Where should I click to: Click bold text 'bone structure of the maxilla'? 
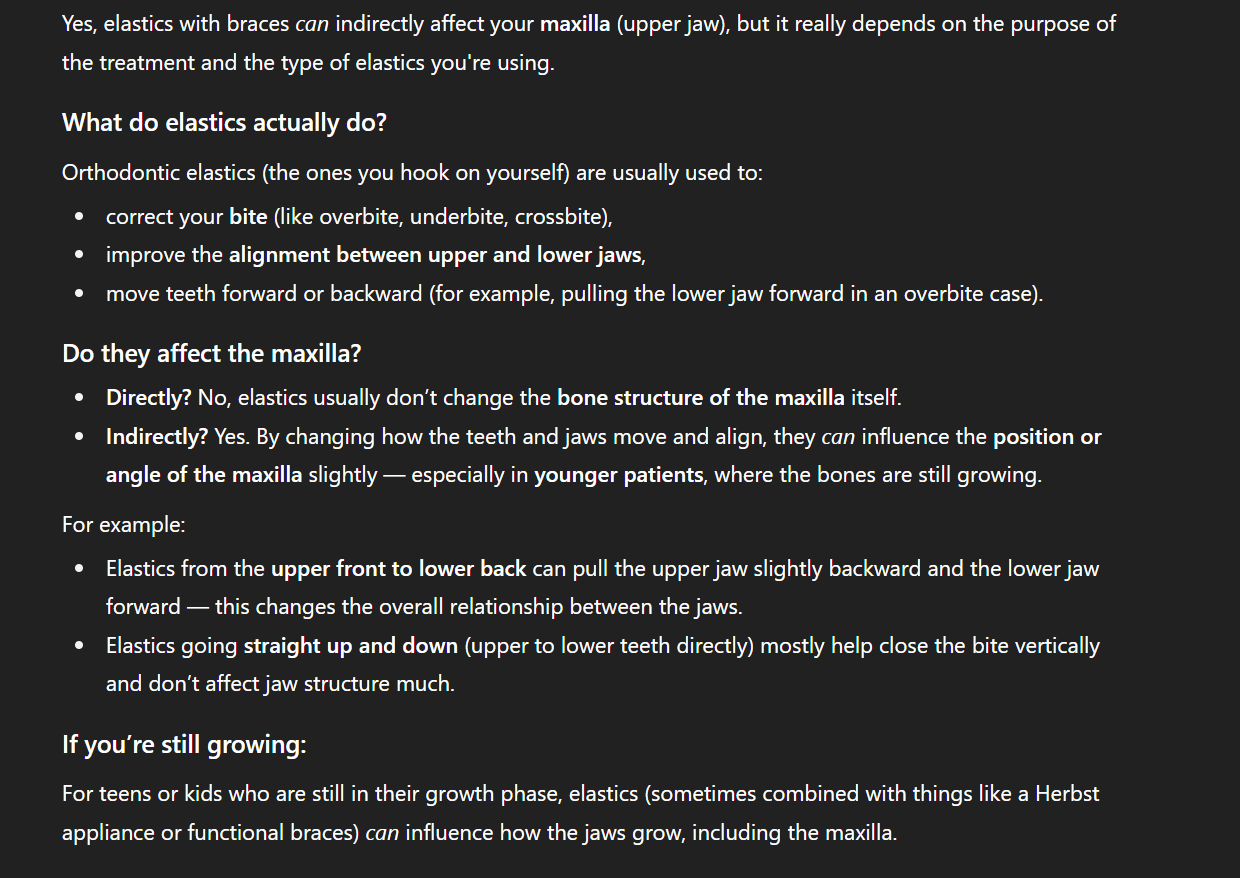coord(701,398)
